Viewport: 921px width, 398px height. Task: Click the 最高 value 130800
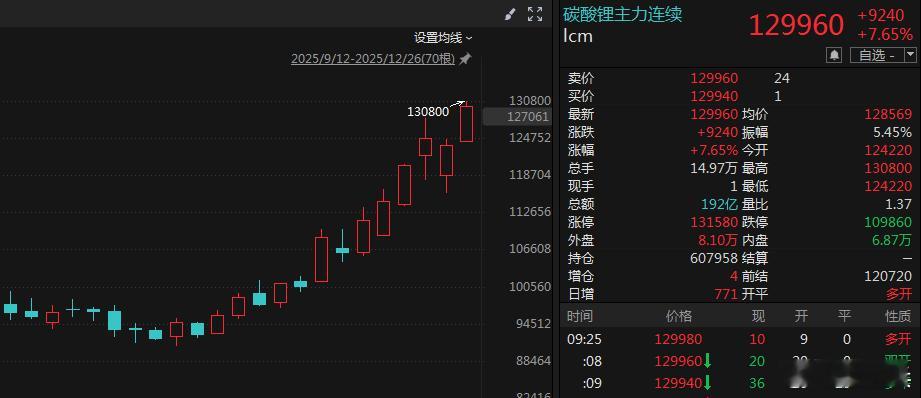point(888,168)
